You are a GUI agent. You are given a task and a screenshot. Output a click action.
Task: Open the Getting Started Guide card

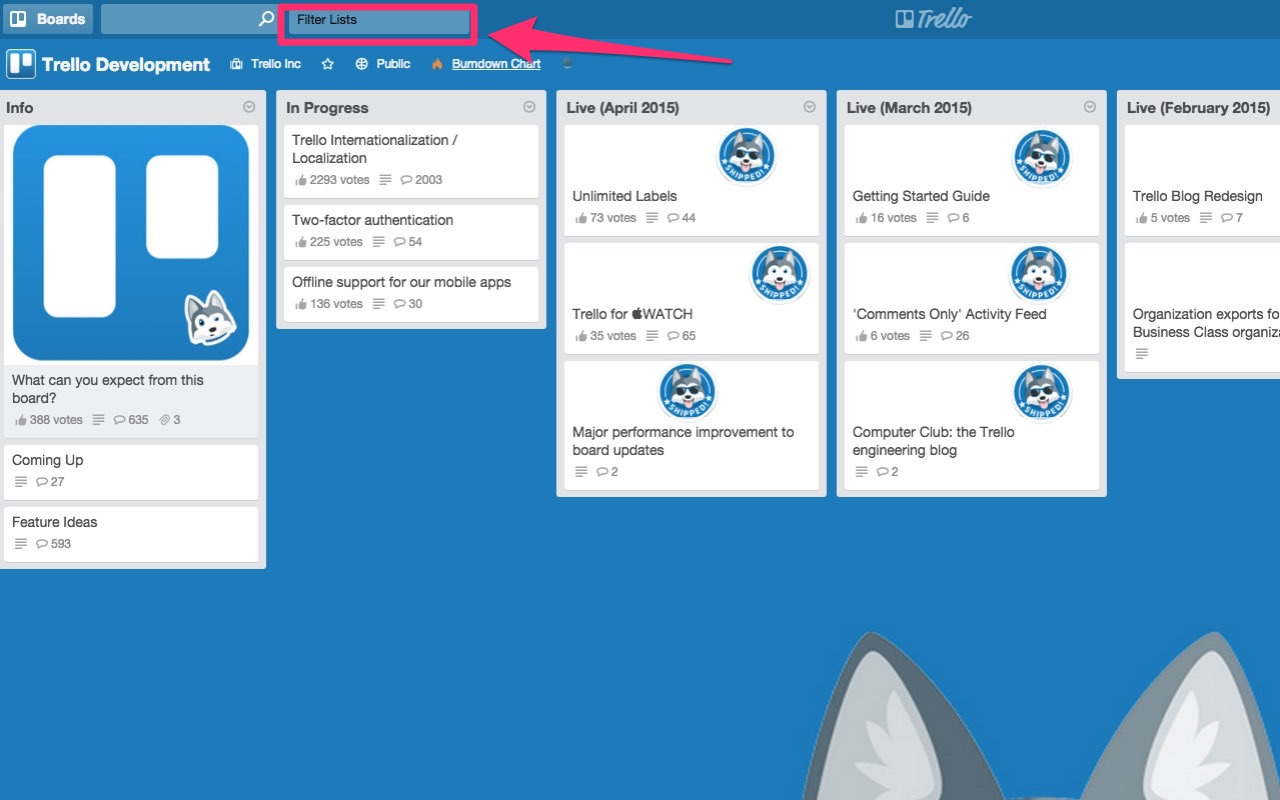971,180
